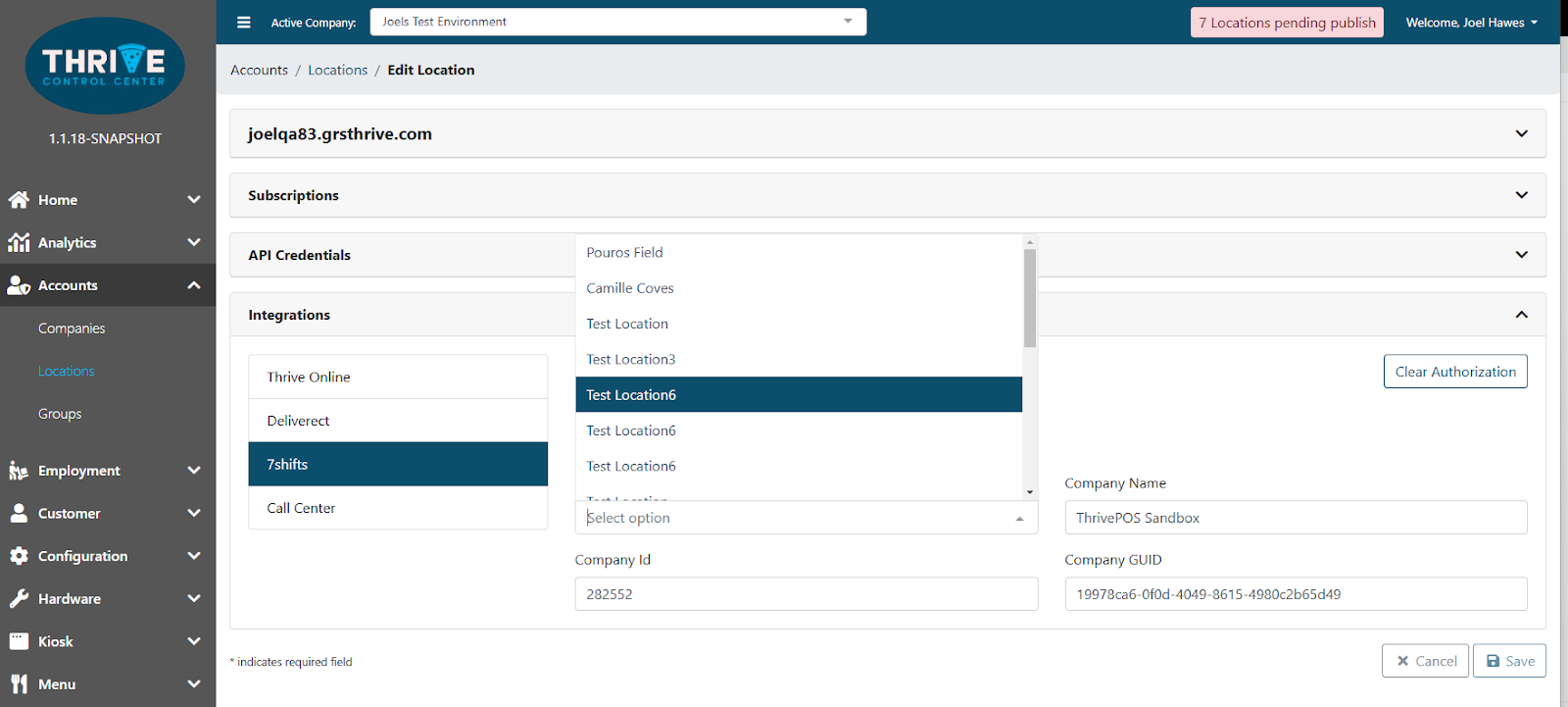The height and width of the screenshot is (707, 1568).
Task: Choose highlighted Test Location6 option
Action: (x=799, y=394)
